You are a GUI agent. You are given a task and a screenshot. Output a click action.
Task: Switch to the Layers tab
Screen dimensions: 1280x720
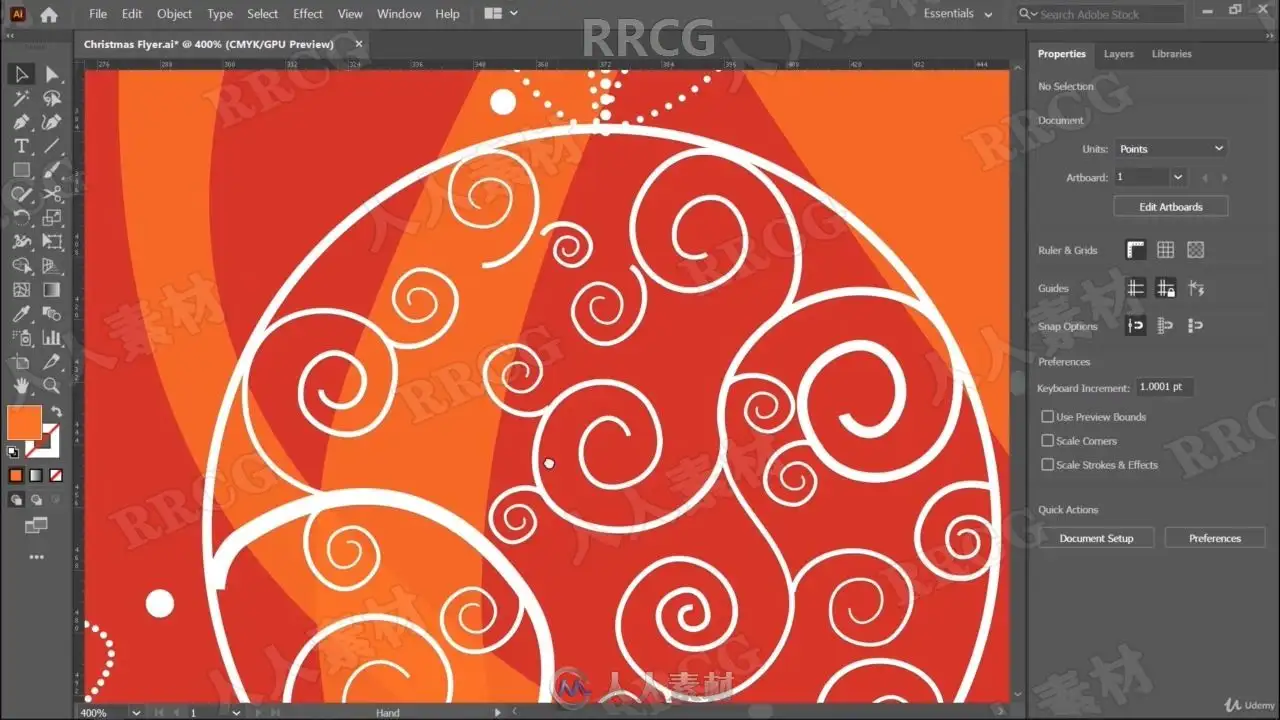coord(1118,54)
